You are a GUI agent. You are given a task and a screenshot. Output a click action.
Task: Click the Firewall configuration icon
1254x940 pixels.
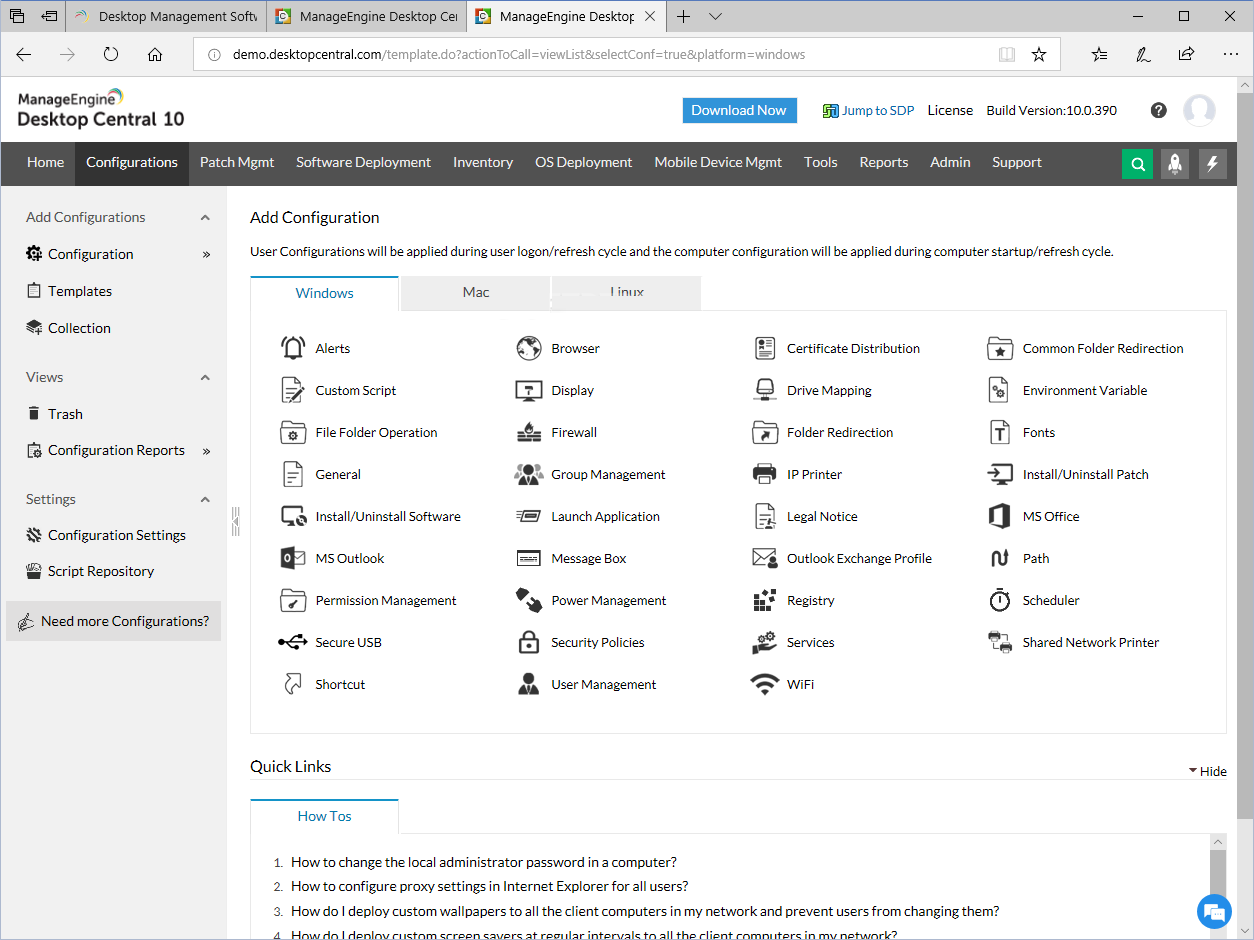click(x=529, y=433)
